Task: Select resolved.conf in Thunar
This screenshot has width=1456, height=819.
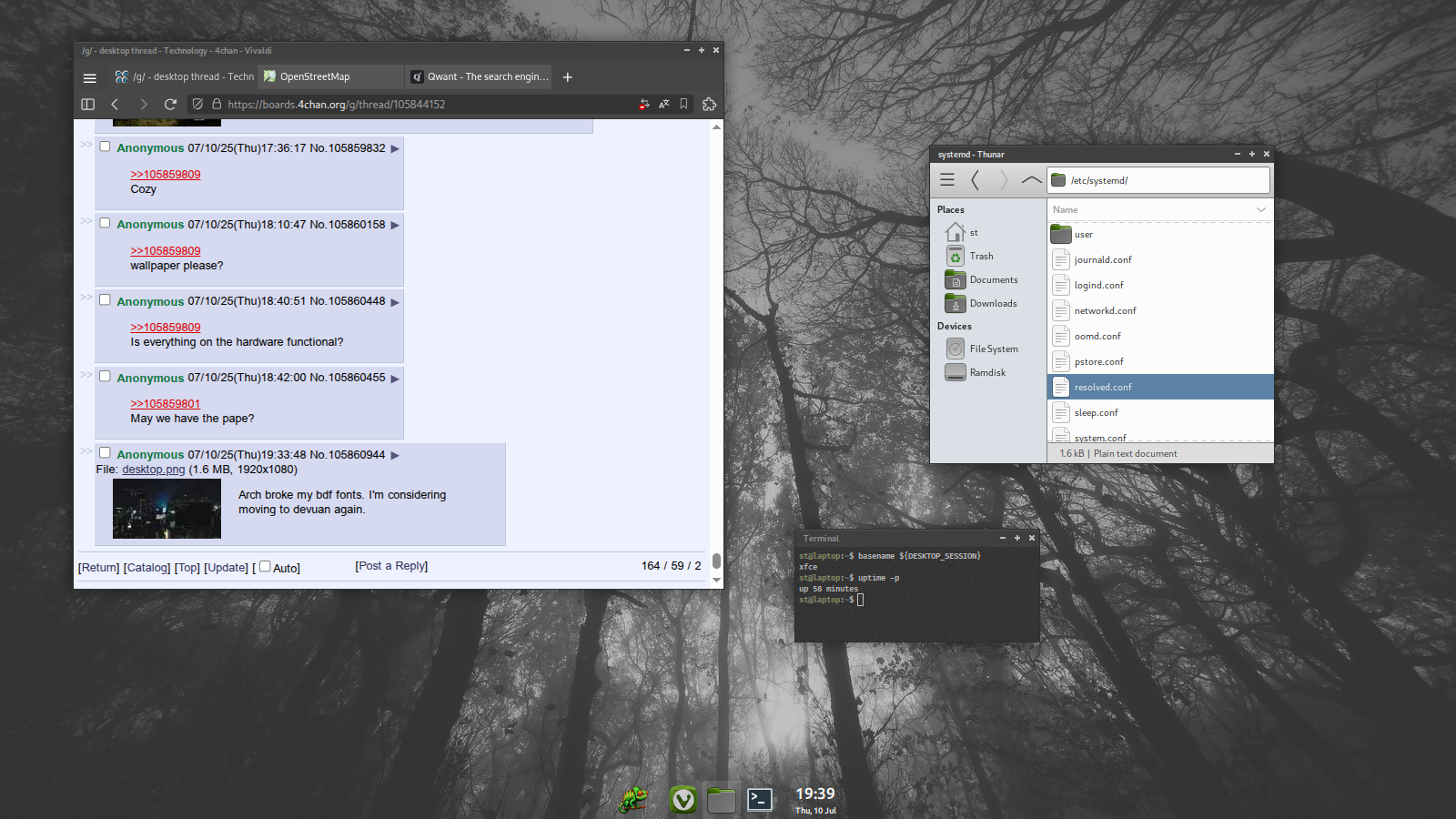Action: (x=1160, y=387)
